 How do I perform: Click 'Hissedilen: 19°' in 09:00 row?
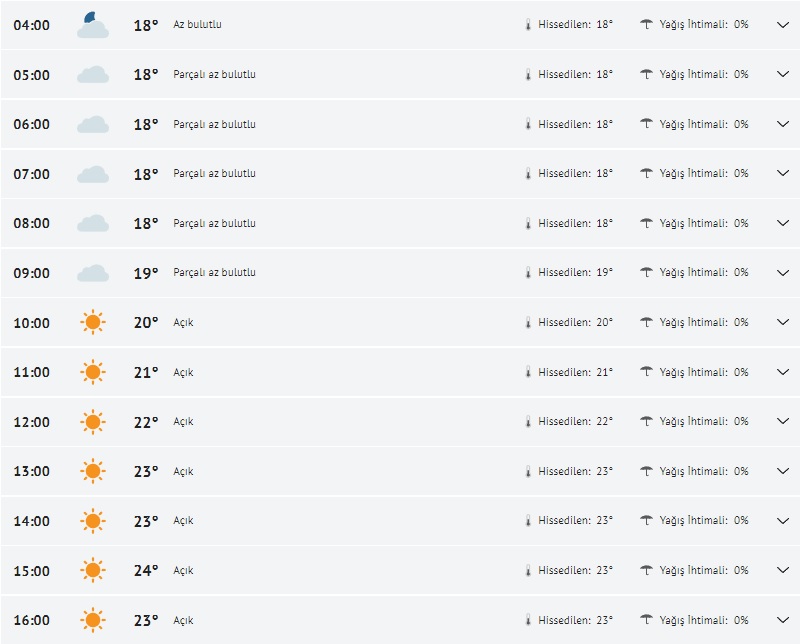tap(575, 273)
